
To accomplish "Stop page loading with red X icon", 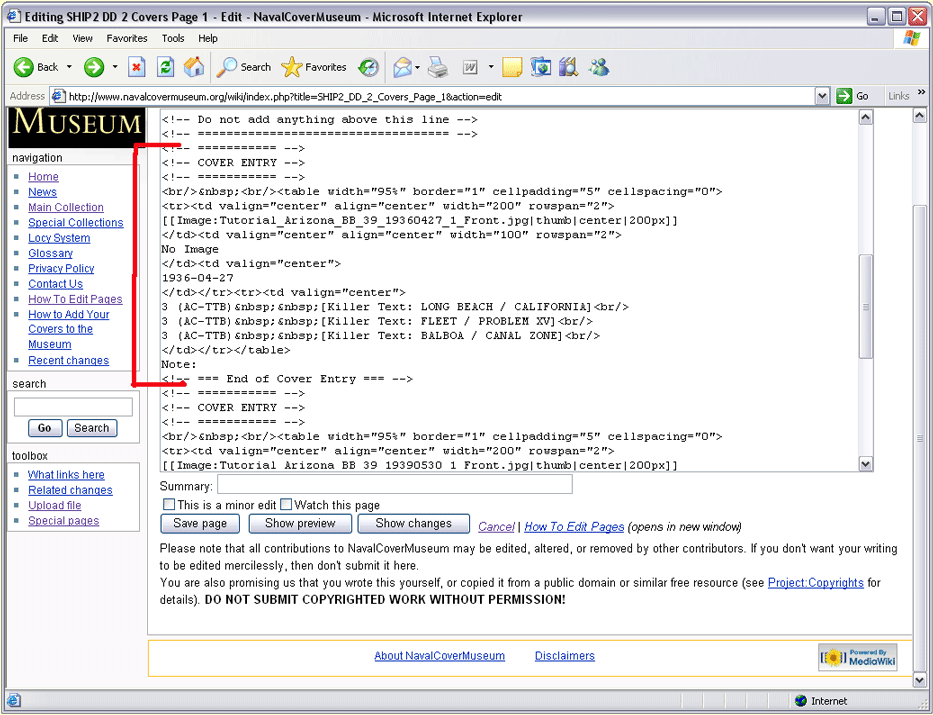I will [x=137, y=67].
